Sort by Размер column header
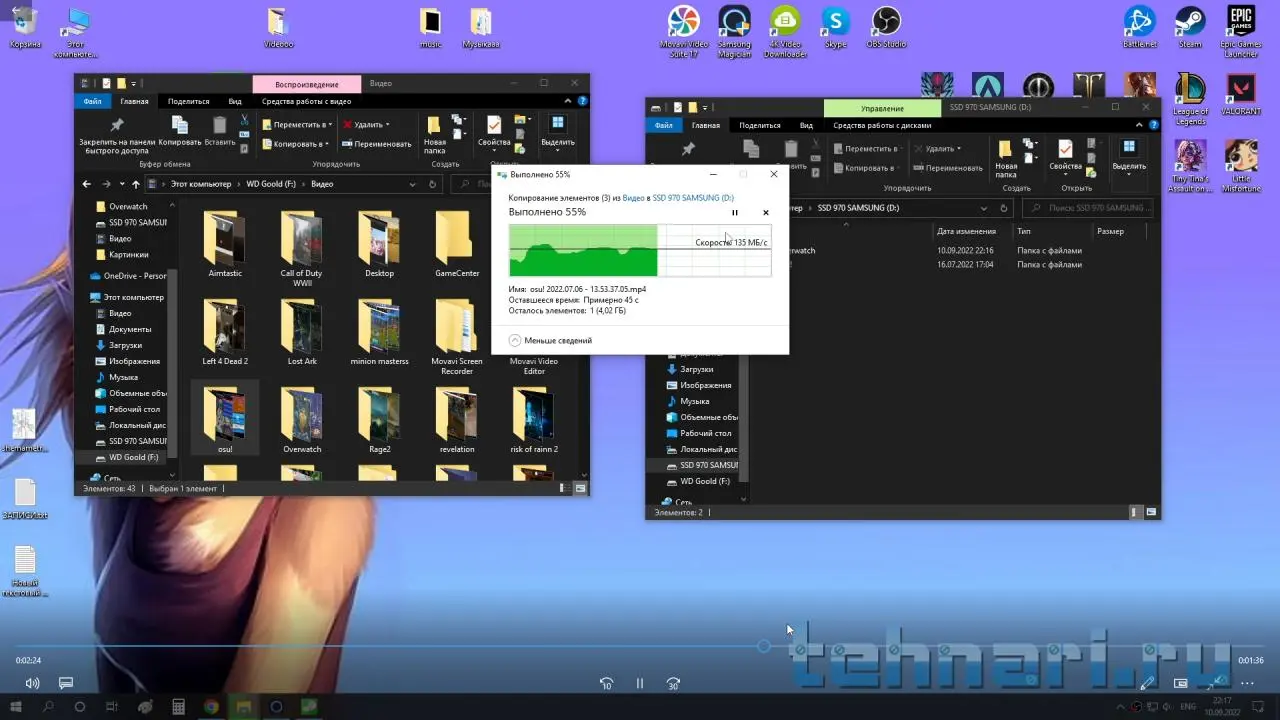 [x=1110, y=231]
